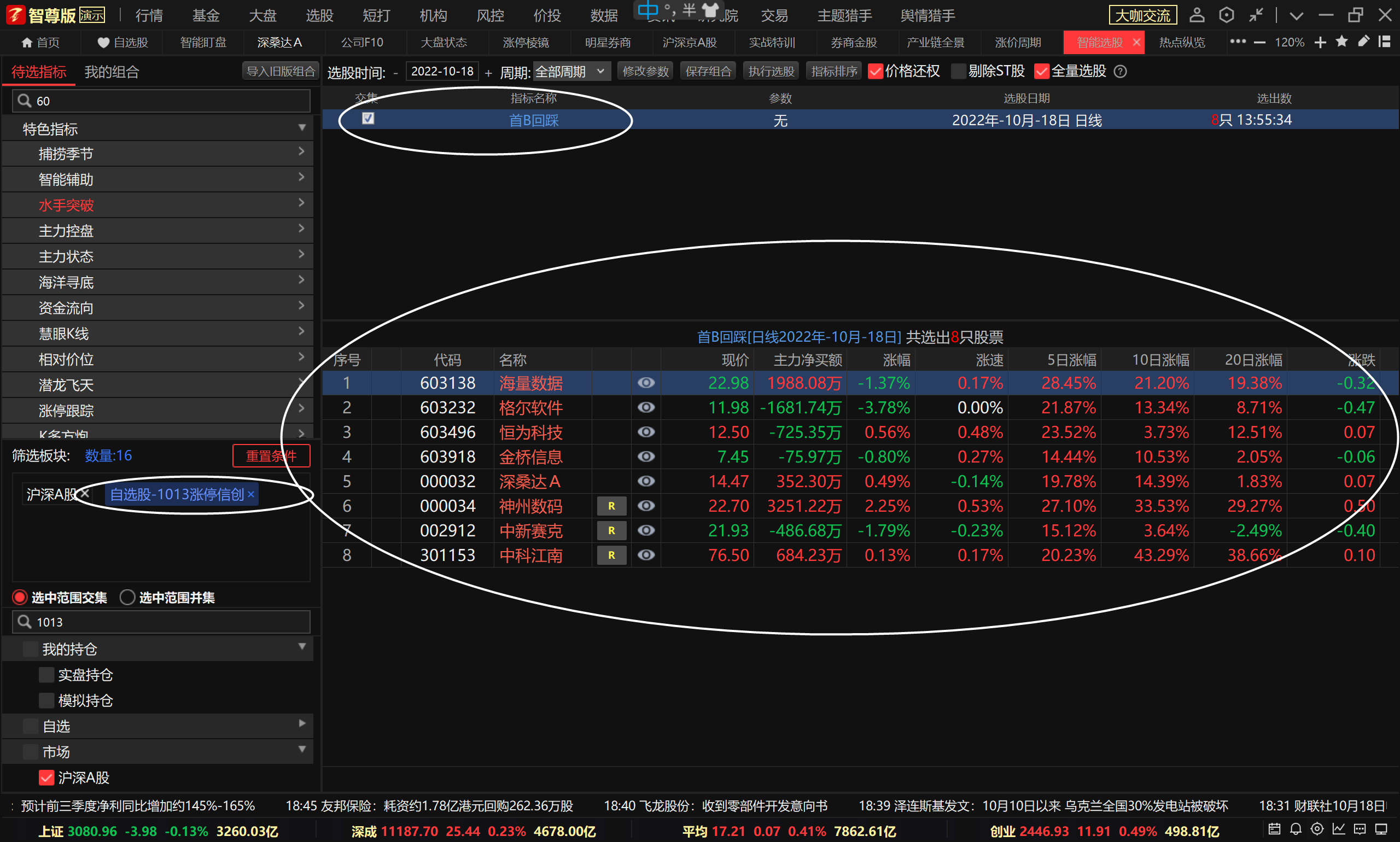Click the three-dots more tabs icon
The width and height of the screenshot is (1400, 842).
click(1238, 42)
